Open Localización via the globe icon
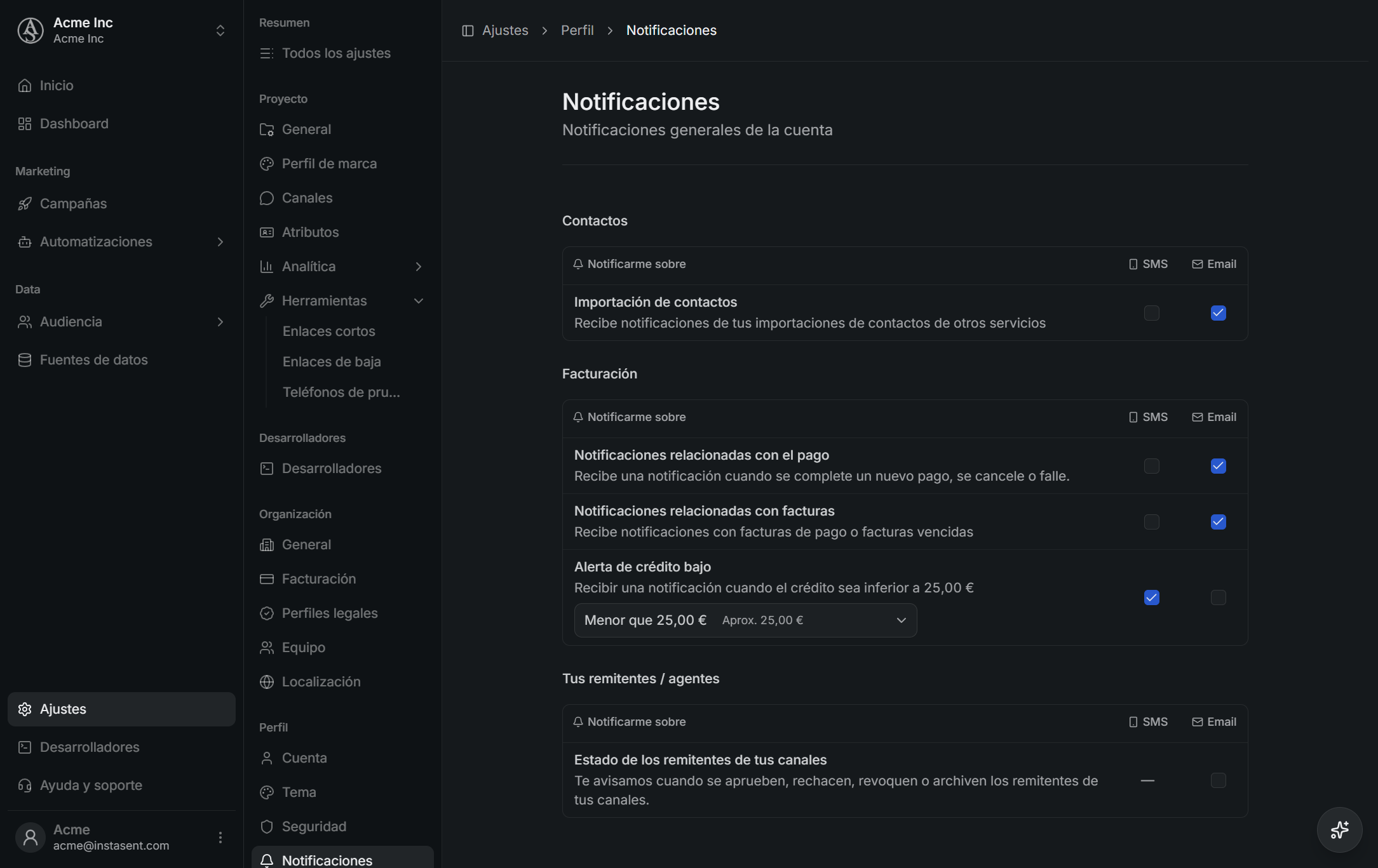 pos(267,682)
